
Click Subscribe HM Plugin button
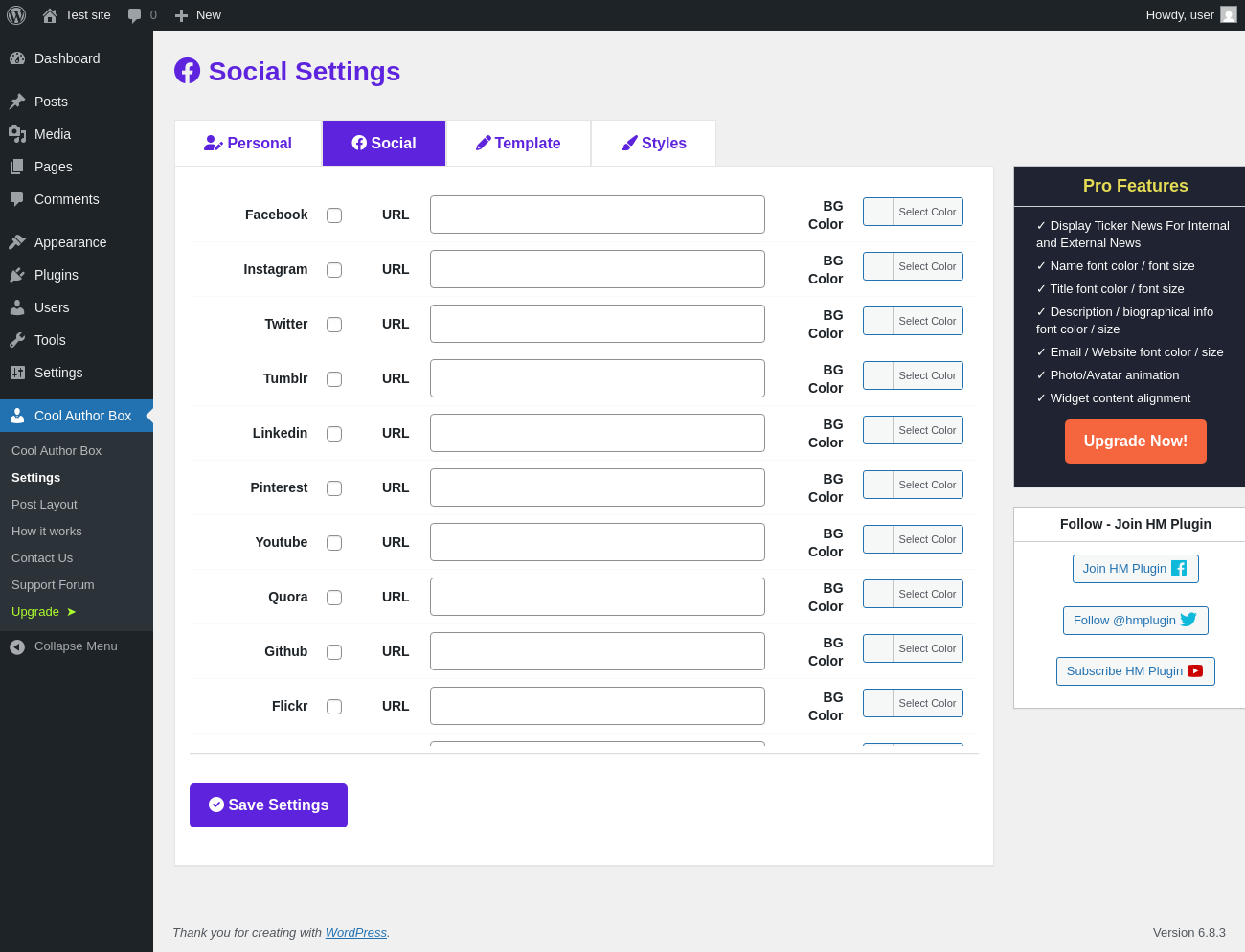(x=1136, y=671)
